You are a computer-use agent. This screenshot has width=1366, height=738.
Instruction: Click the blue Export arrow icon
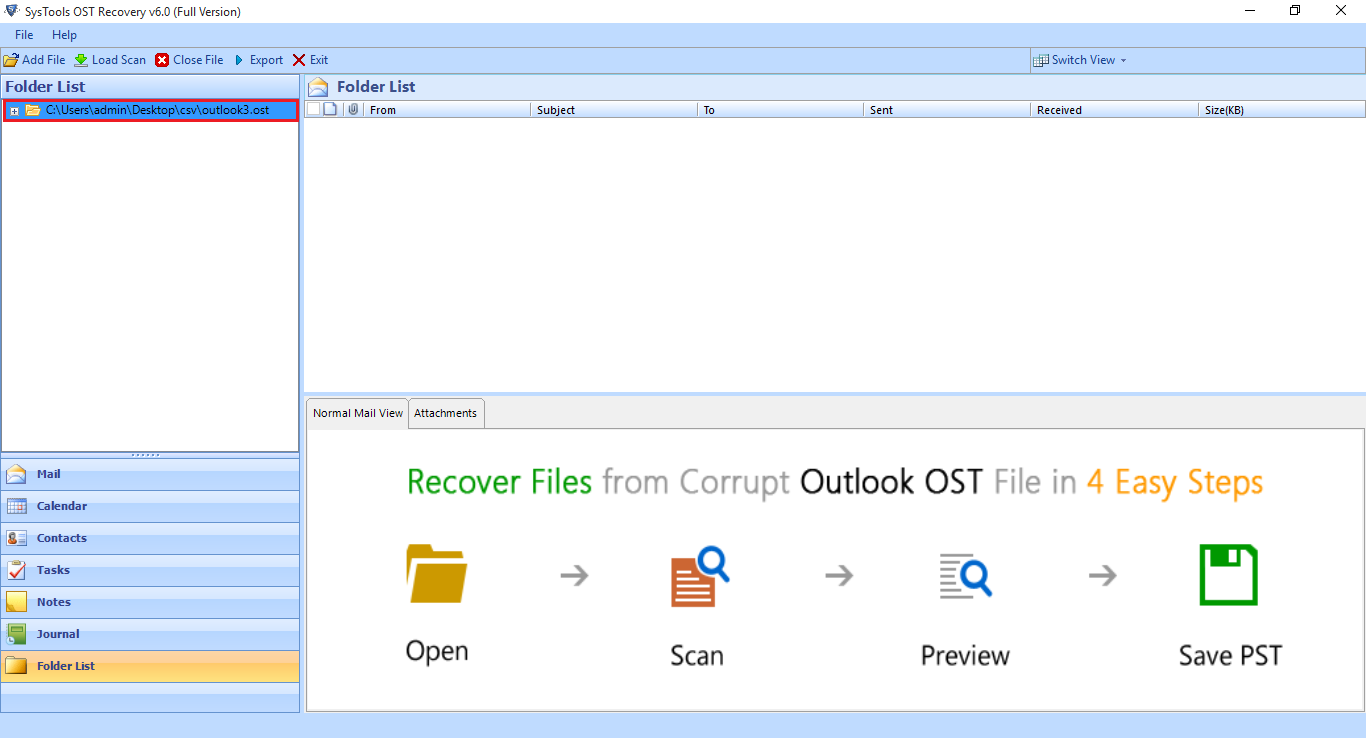(239, 60)
